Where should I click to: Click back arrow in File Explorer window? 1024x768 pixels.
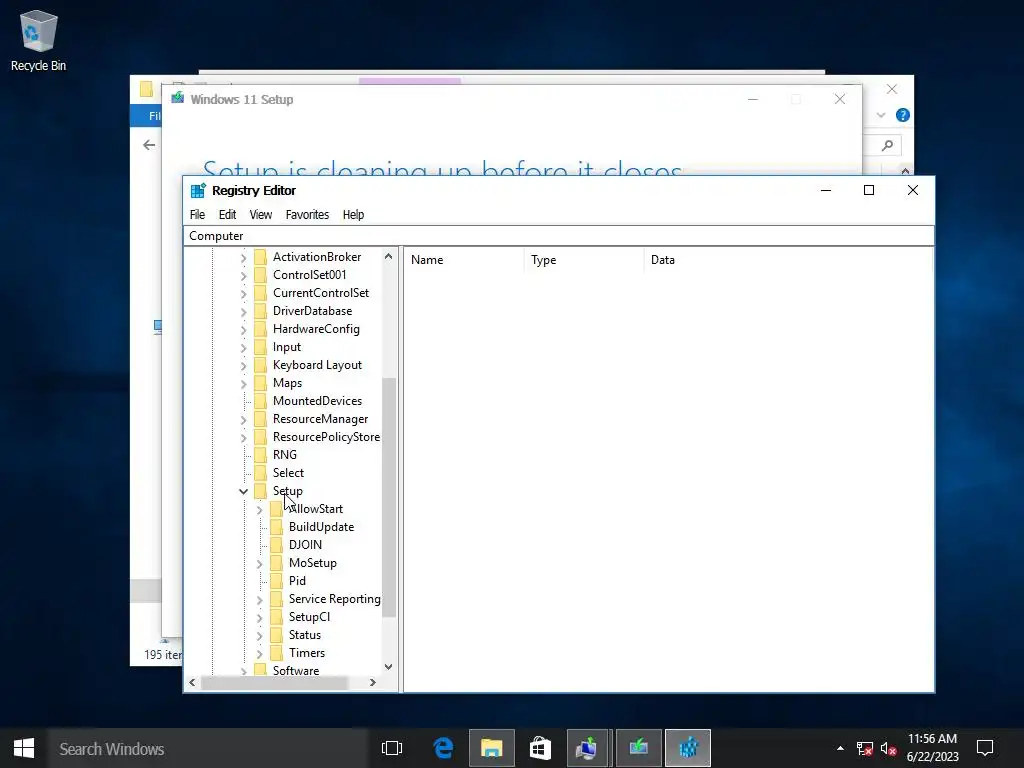point(150,145)
